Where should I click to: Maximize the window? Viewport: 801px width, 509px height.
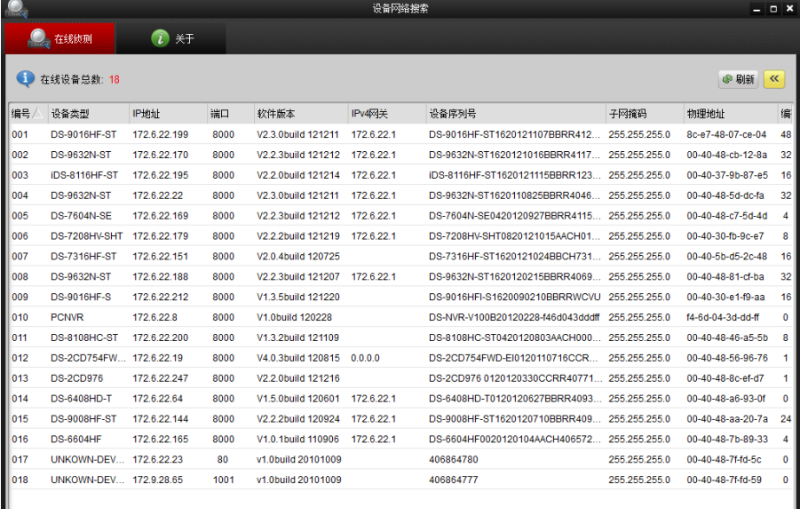click(773, 9)
